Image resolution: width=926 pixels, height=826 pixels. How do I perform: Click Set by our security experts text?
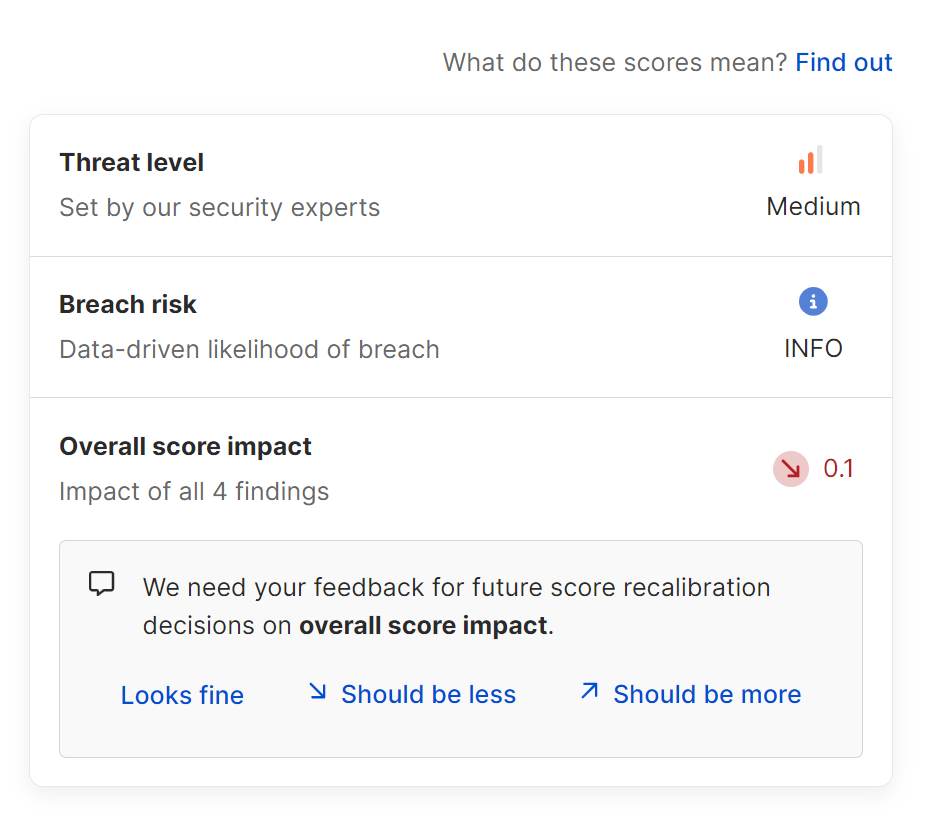[220, 207]
